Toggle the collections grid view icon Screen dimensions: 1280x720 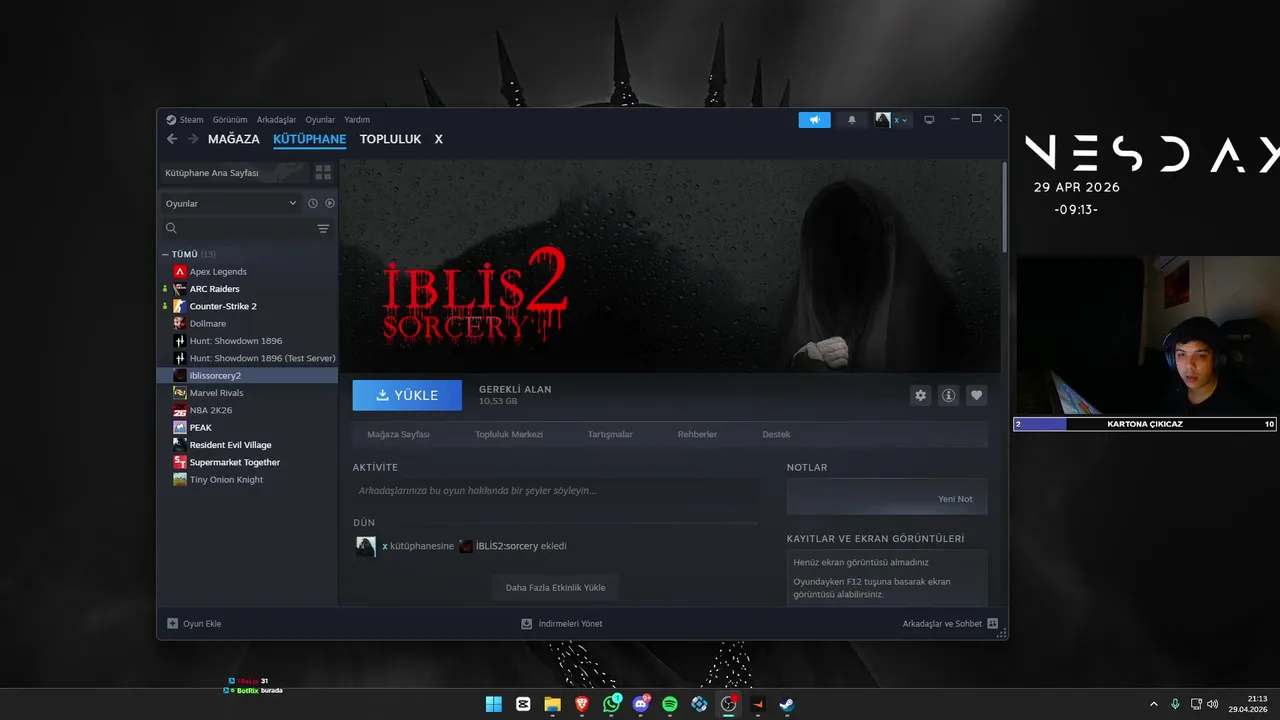323,173
